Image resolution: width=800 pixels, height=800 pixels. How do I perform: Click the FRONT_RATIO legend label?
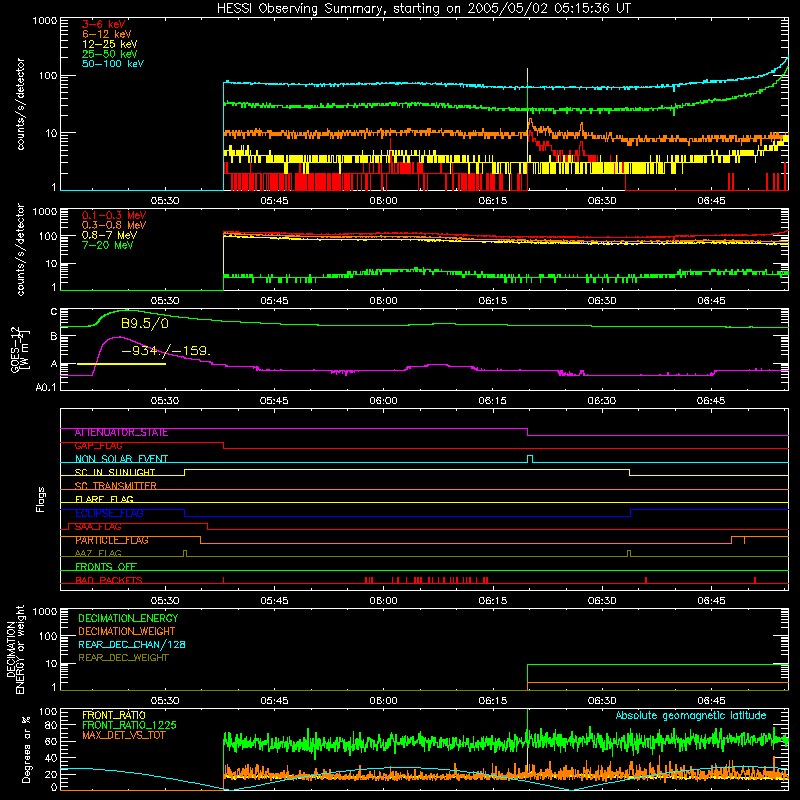pyautogui.click(x=114, y=715)
